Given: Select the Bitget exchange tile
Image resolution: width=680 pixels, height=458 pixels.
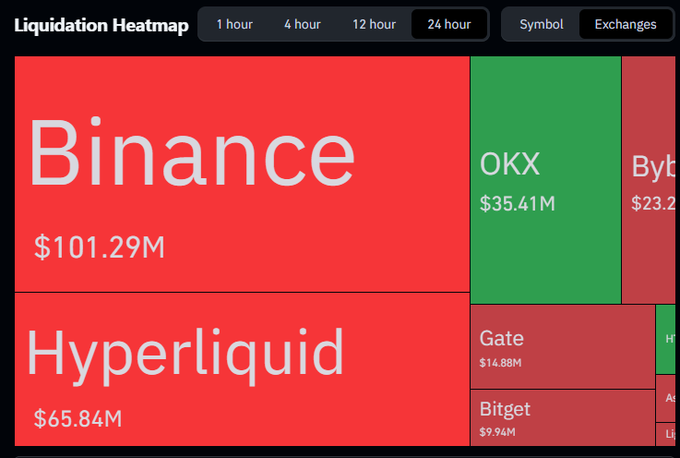Looking at the screenshot, I should [x=562, y=418].
